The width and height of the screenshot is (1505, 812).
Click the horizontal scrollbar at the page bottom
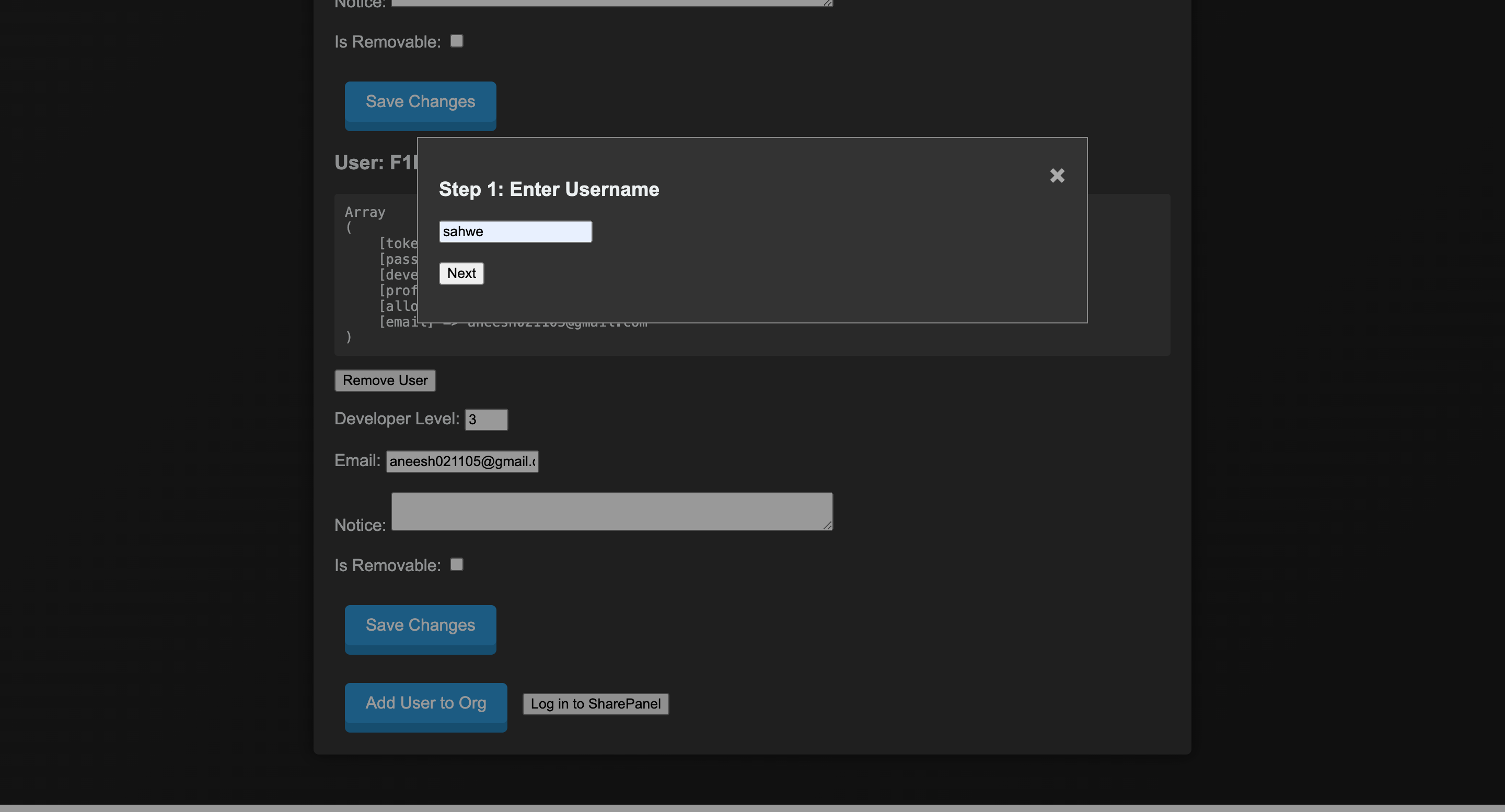[x=751, y=808]
